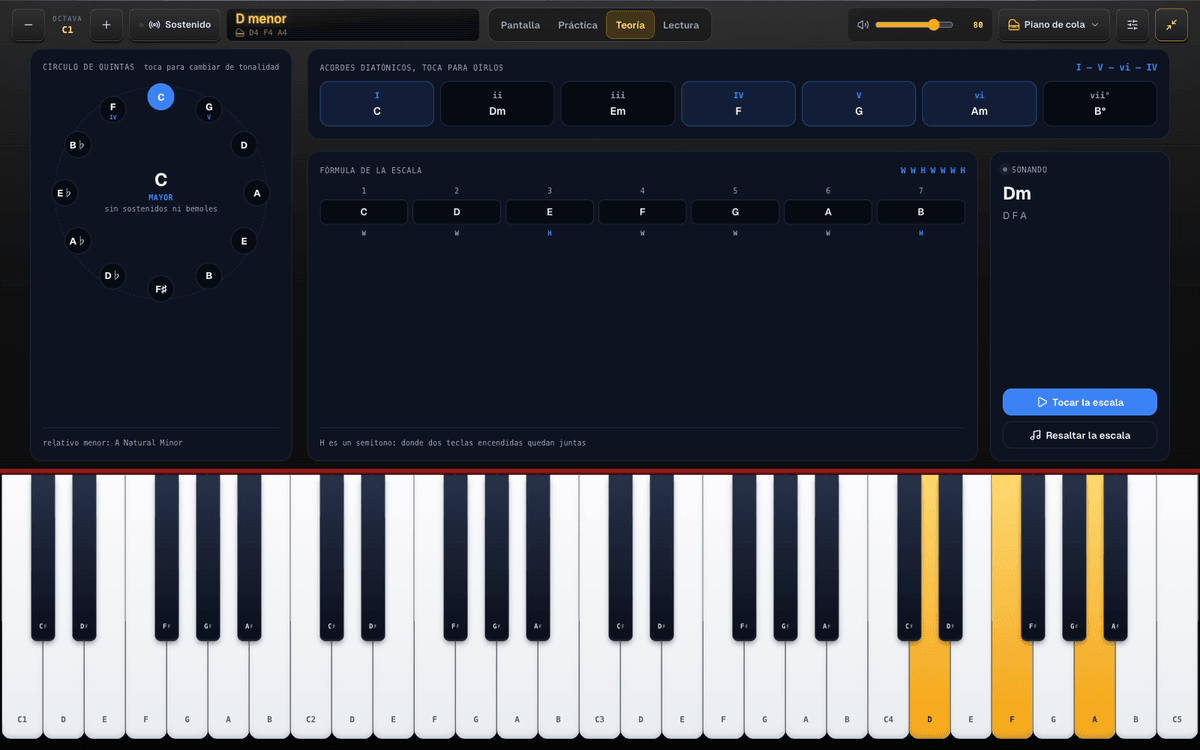This screenshot has height=750, width=1200.
Task: Play the I chord C card
Action: [377, 104]
